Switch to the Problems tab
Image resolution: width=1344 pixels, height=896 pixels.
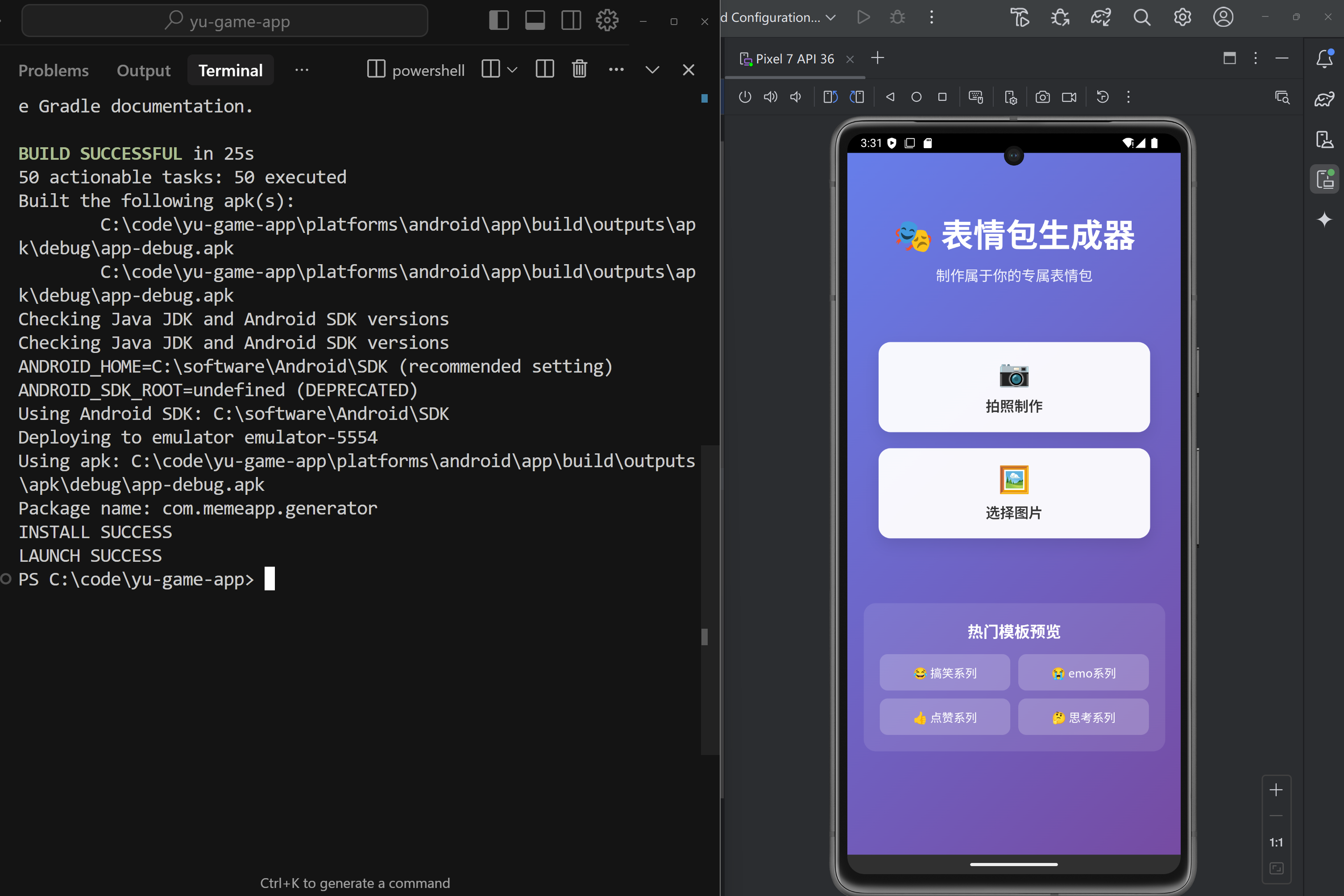tap(54, 71)
